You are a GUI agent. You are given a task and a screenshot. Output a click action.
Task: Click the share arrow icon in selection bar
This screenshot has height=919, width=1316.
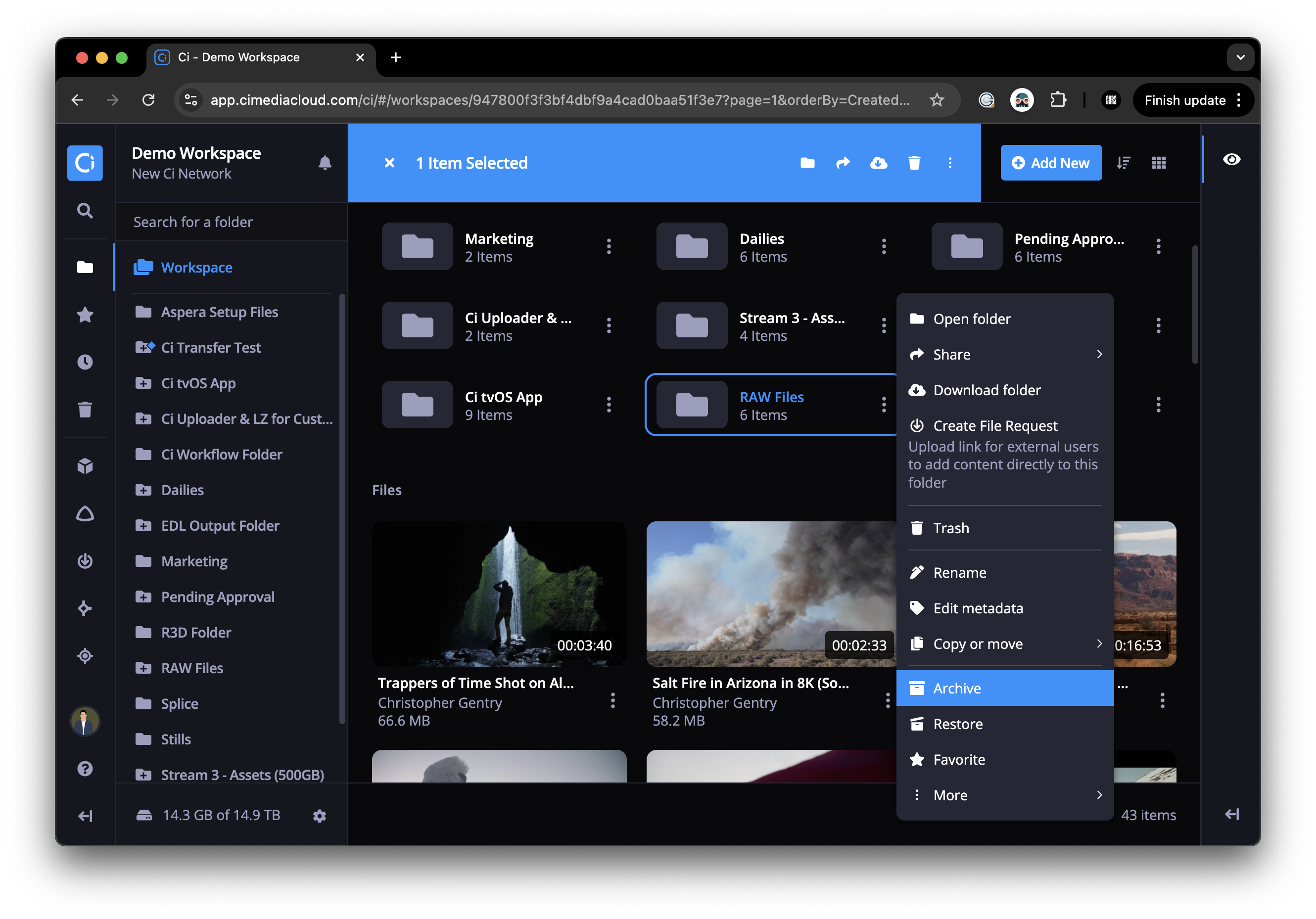843,163
